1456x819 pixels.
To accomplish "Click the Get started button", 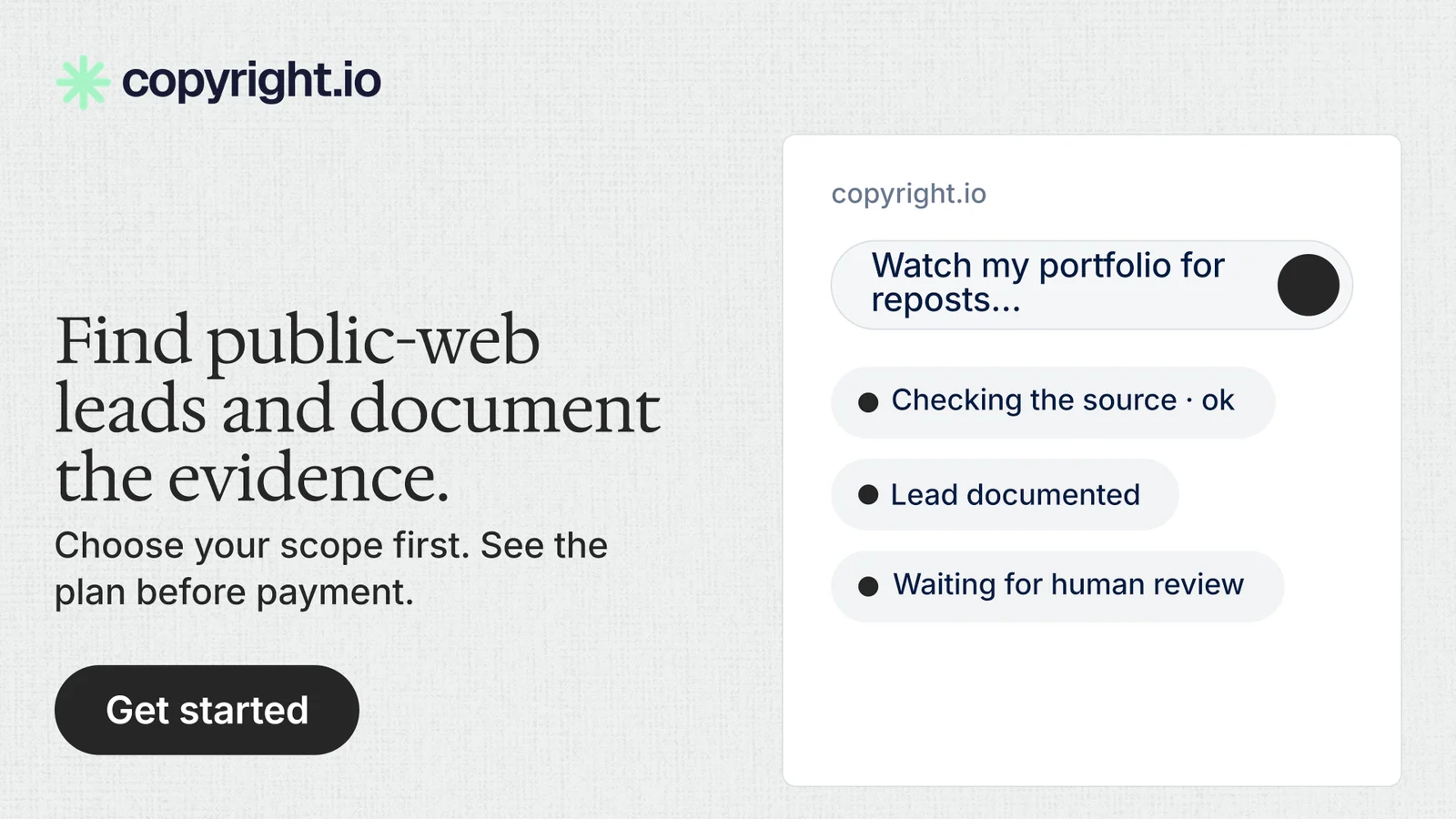I will 207,710.
